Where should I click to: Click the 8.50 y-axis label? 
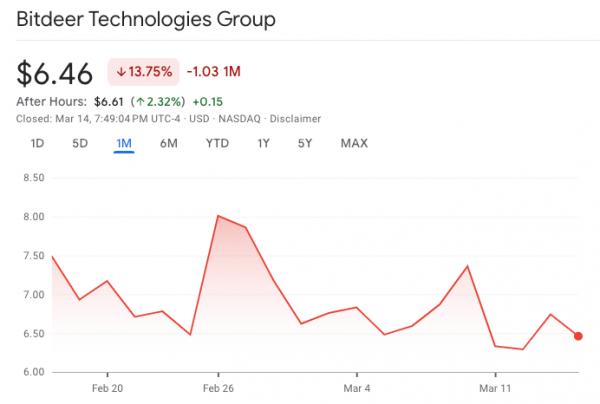click(34, 178)
